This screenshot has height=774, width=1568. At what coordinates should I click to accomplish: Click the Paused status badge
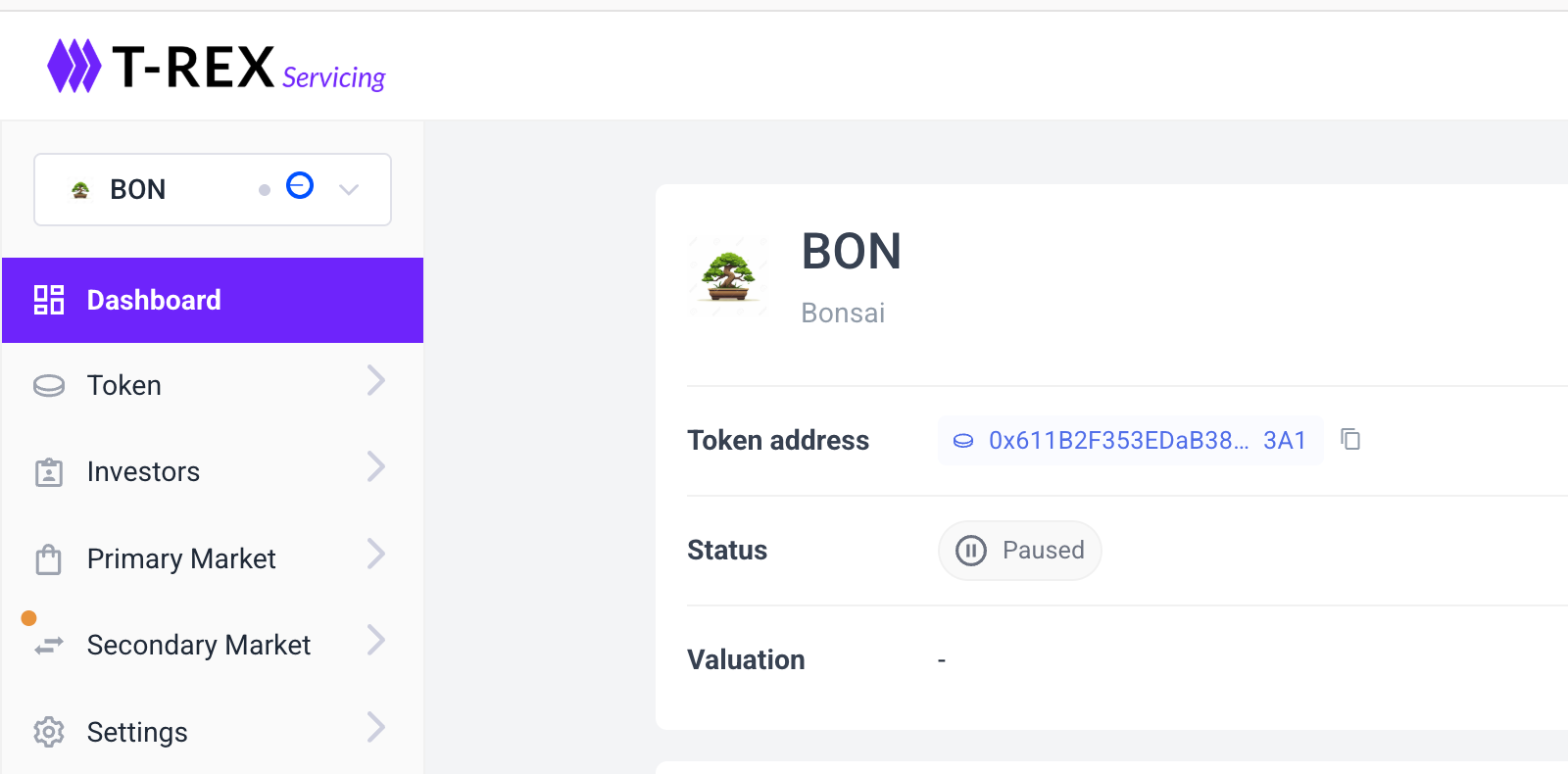click(x=1020, y=551)
